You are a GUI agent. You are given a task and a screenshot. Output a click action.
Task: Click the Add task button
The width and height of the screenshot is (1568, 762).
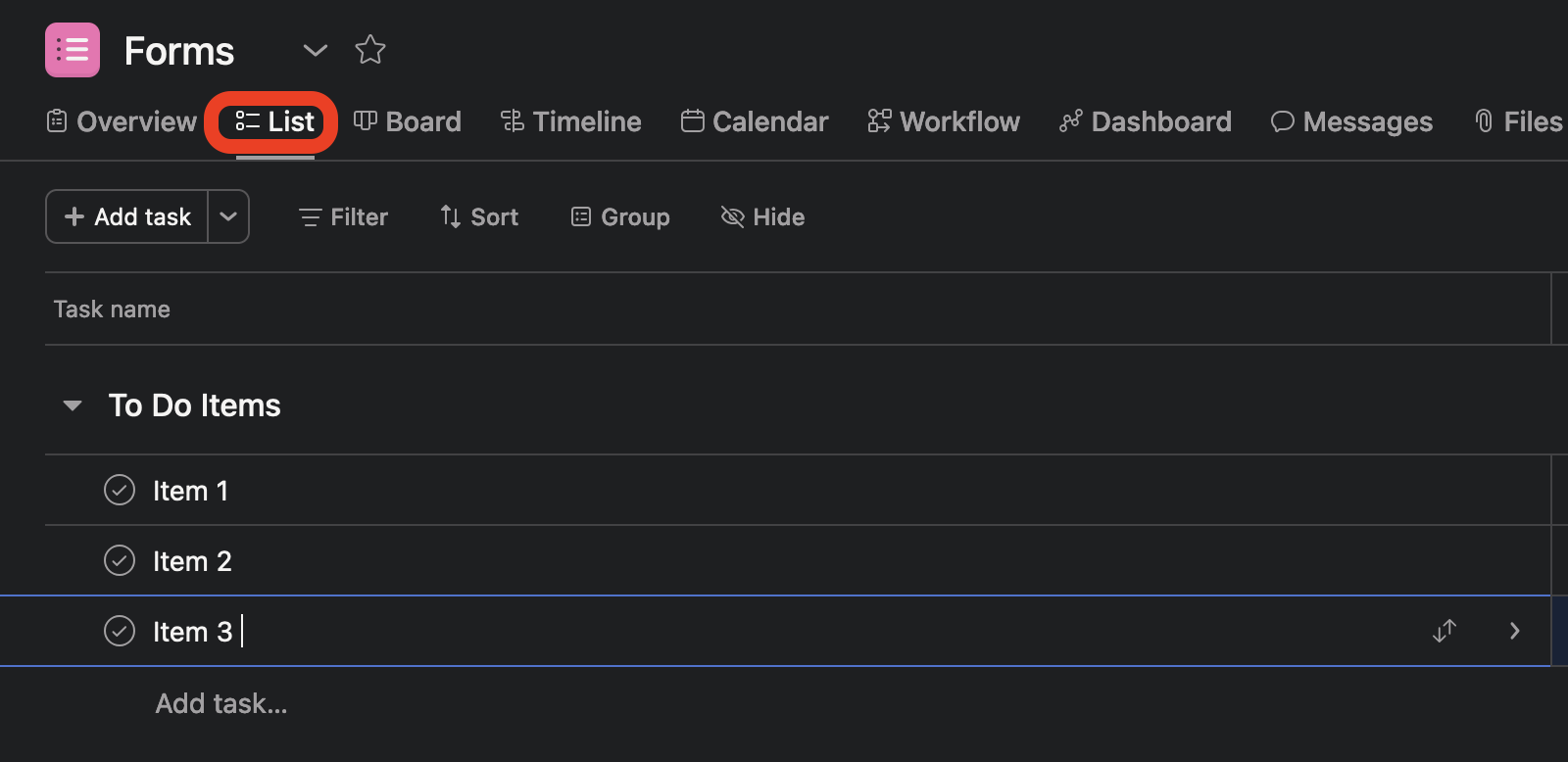127,216
